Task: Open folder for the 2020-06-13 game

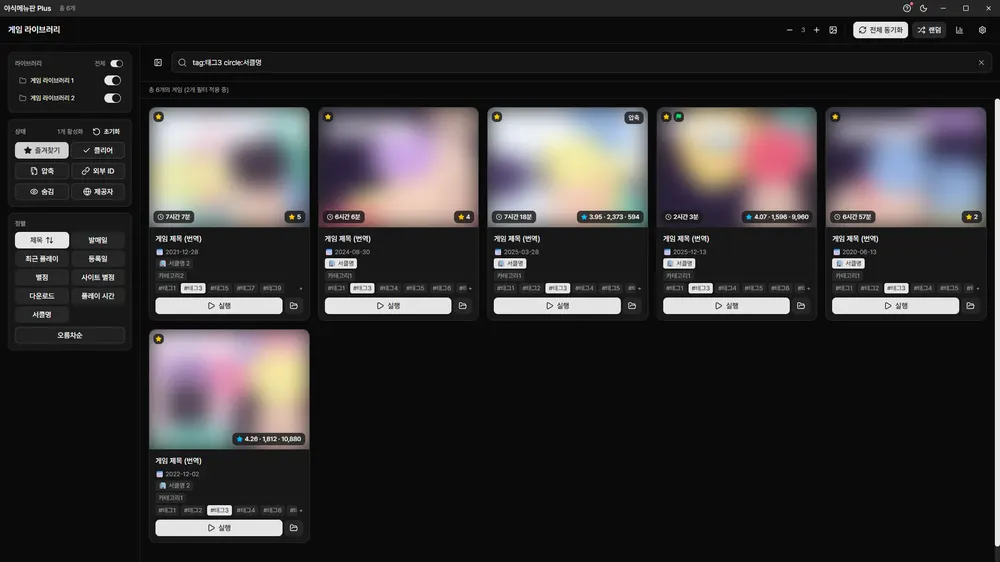Action: point(970,306)
